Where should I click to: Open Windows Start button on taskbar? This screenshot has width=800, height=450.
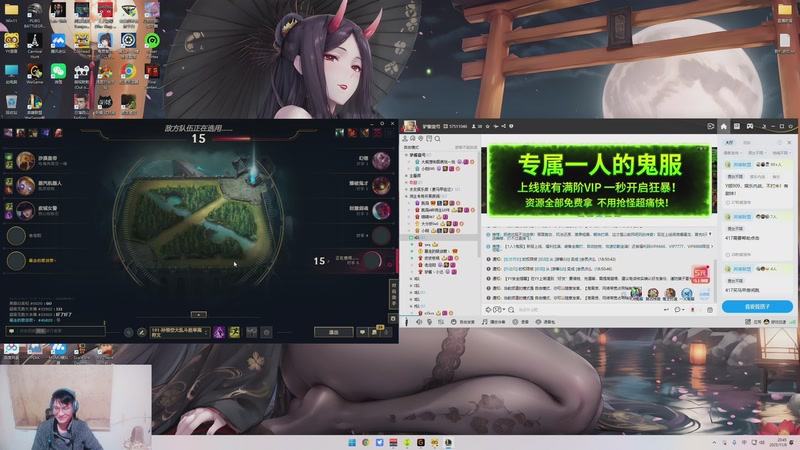(x=352, y=442)
